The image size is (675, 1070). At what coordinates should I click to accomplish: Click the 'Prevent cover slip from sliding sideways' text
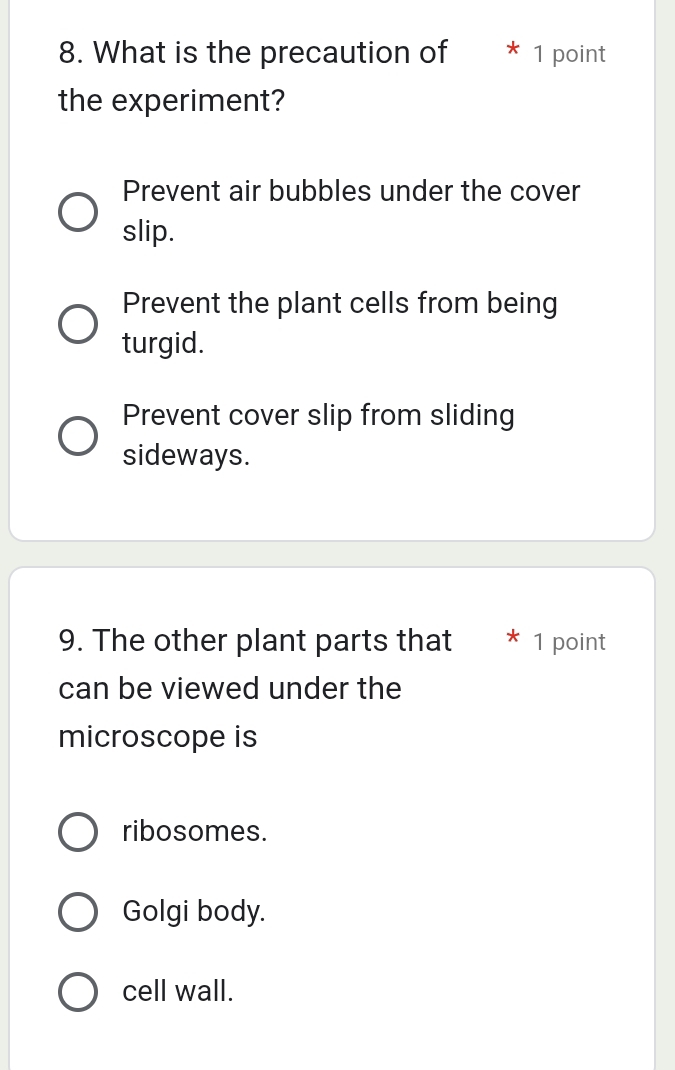318,435
